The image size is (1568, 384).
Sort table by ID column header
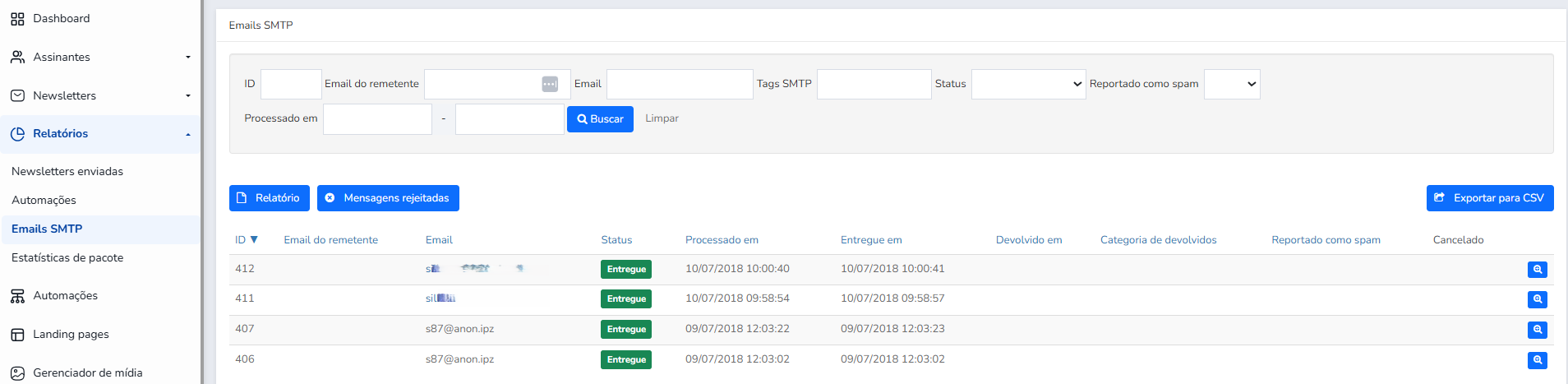246,240
